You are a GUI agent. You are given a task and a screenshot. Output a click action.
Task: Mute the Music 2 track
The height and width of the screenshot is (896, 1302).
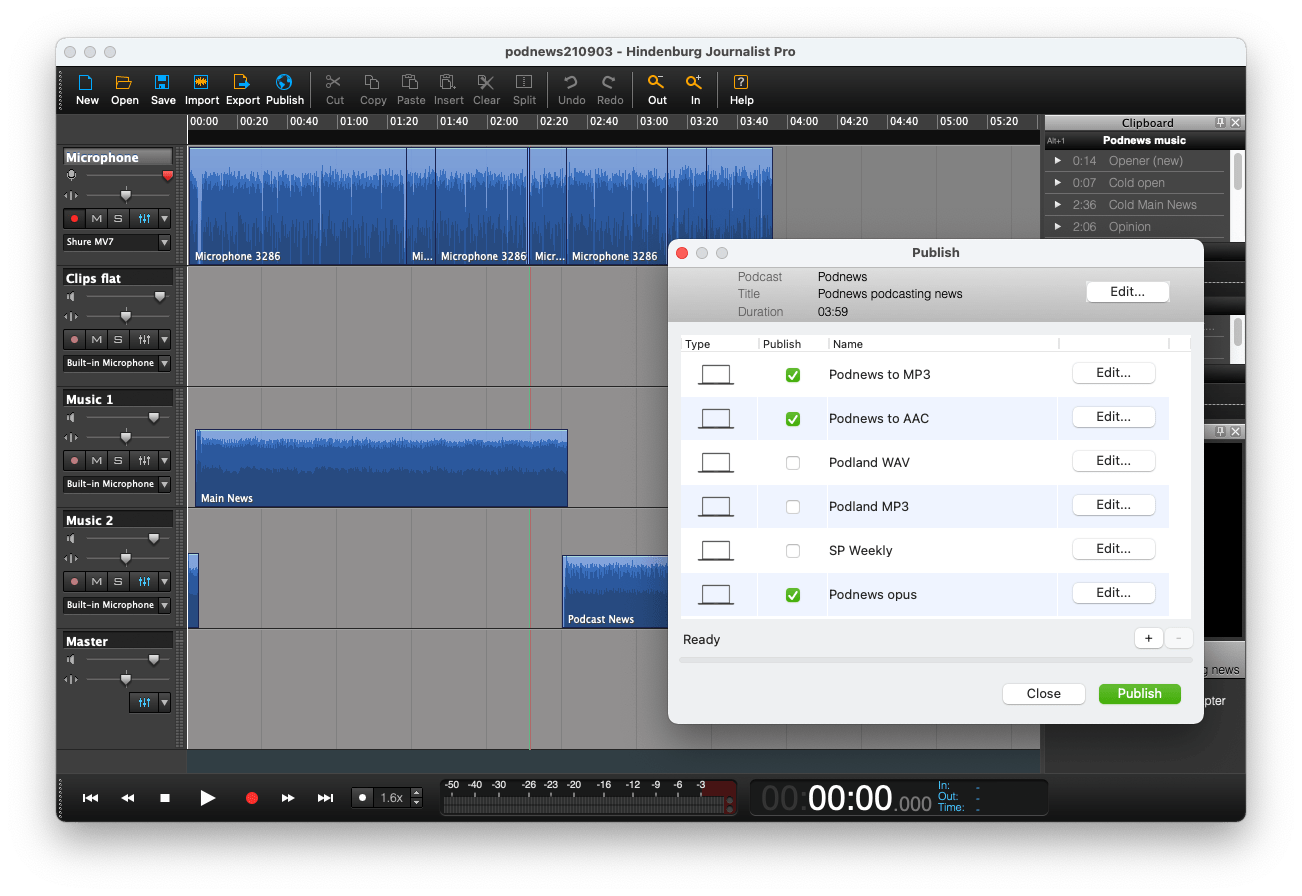pyautogui.click(x=96, y=581)
